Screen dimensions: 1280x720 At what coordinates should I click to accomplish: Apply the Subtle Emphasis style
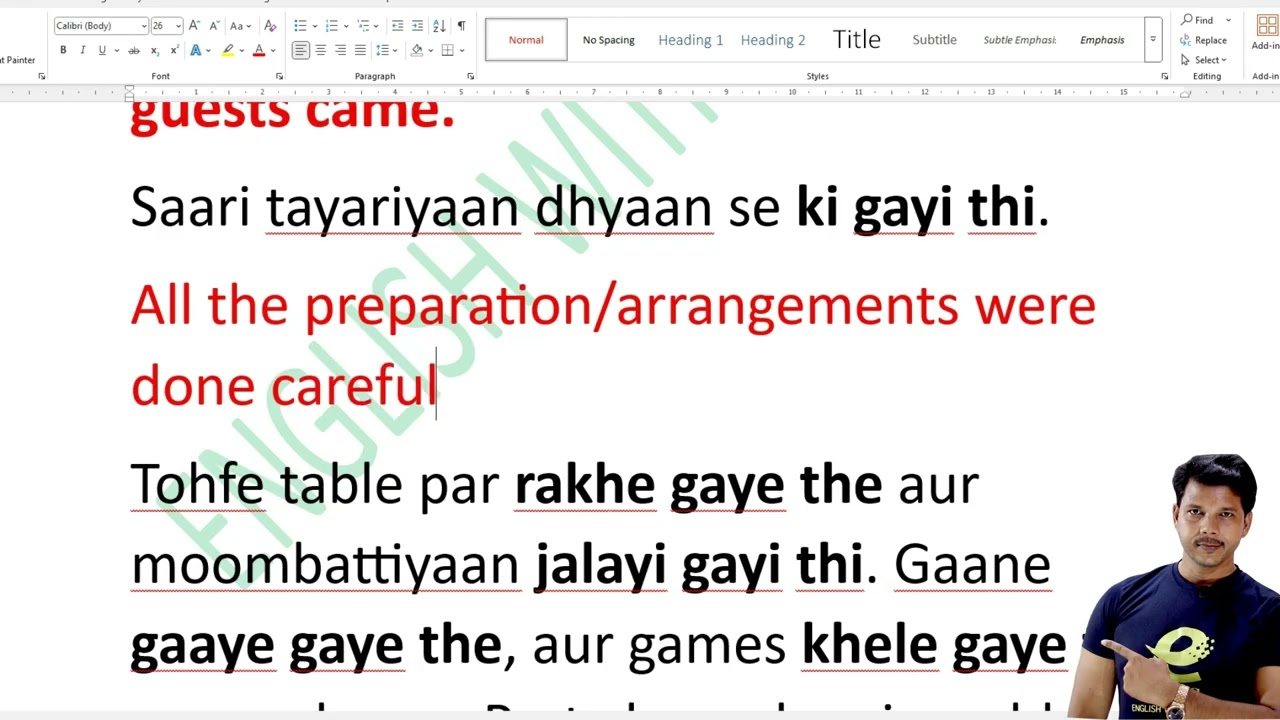click(1020, 40)
